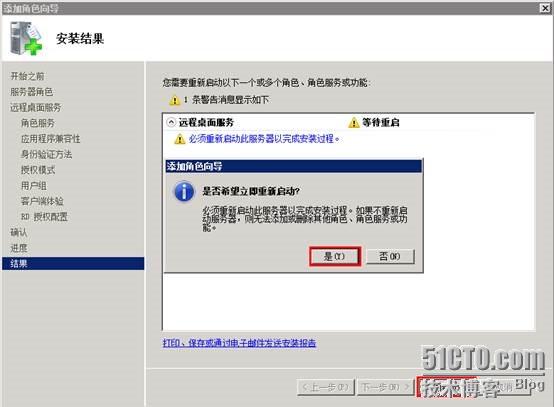The width and height of the screenshot is (554, 407).
Task: Click the 否(N) button to decline restart
Action: pyautogui.click(x=390, y=256)
